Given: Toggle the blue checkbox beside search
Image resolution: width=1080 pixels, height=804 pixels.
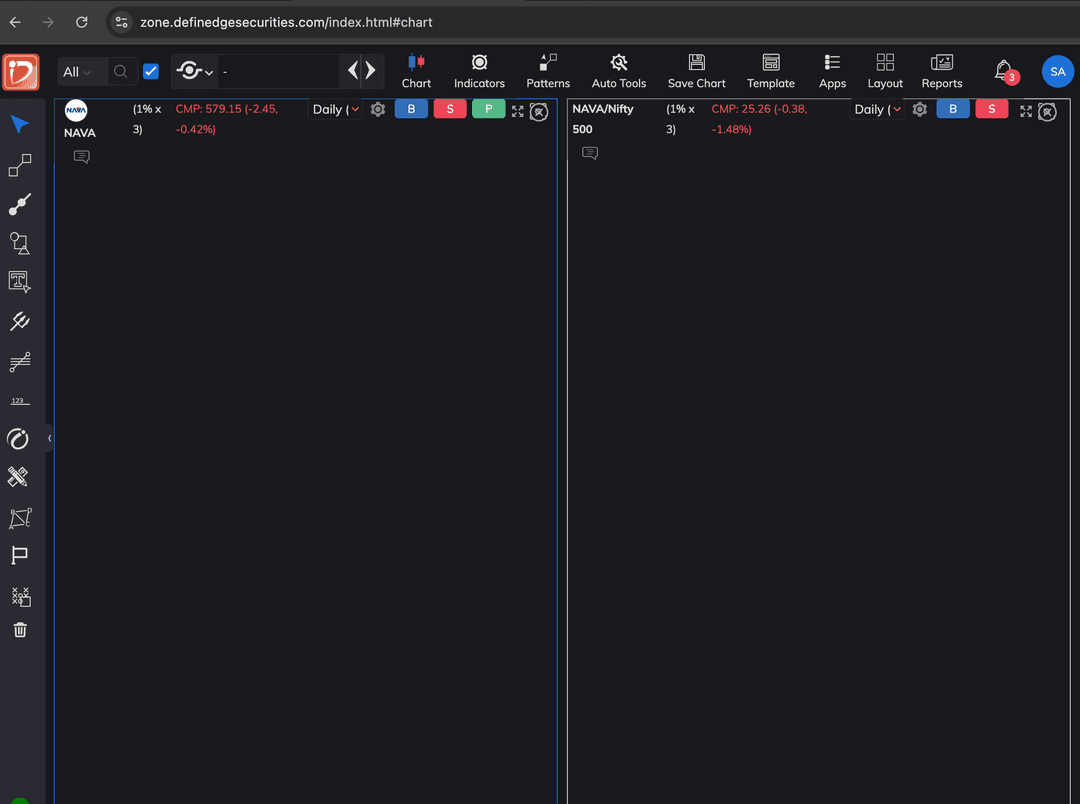Looking at the screenshot, I should point(151,72).
